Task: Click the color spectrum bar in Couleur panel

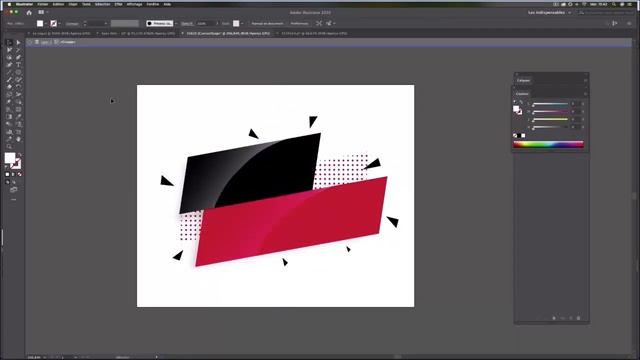Action: coord(549,144)
